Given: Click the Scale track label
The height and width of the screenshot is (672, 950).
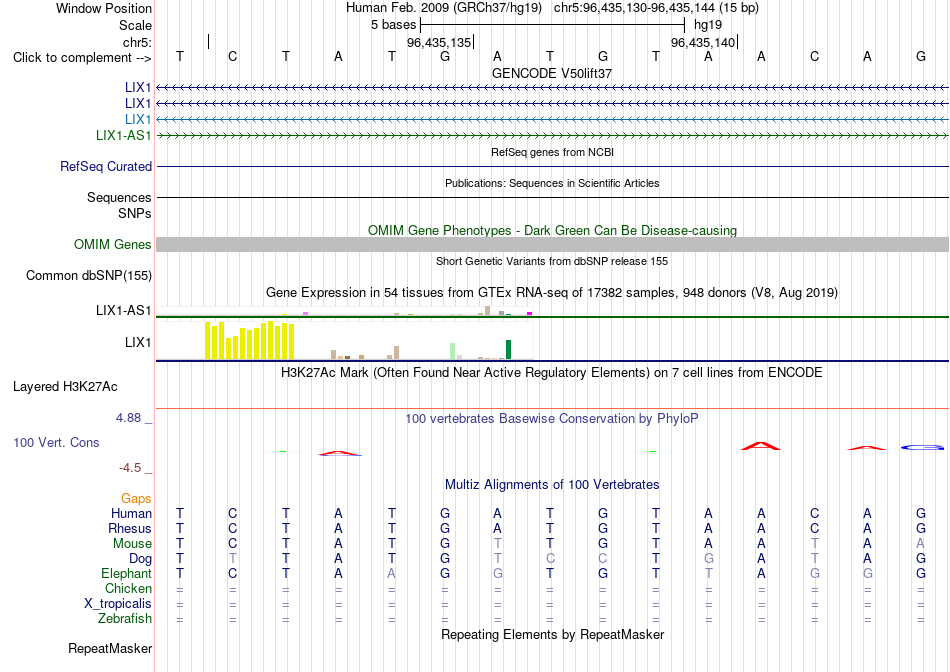Looking at the screenshot, I should [x=135, y=25].
